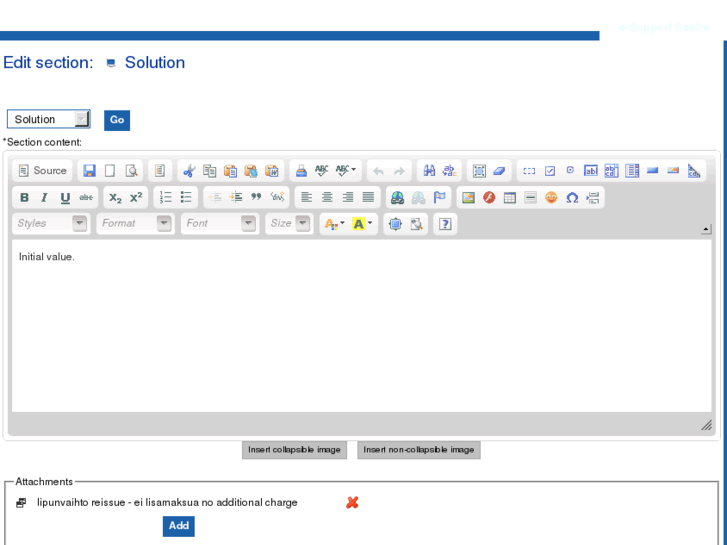The width and height of the screenshot is (727, 545).
Task: Insert a Textarea form element
Action: [x=612, y=171]
